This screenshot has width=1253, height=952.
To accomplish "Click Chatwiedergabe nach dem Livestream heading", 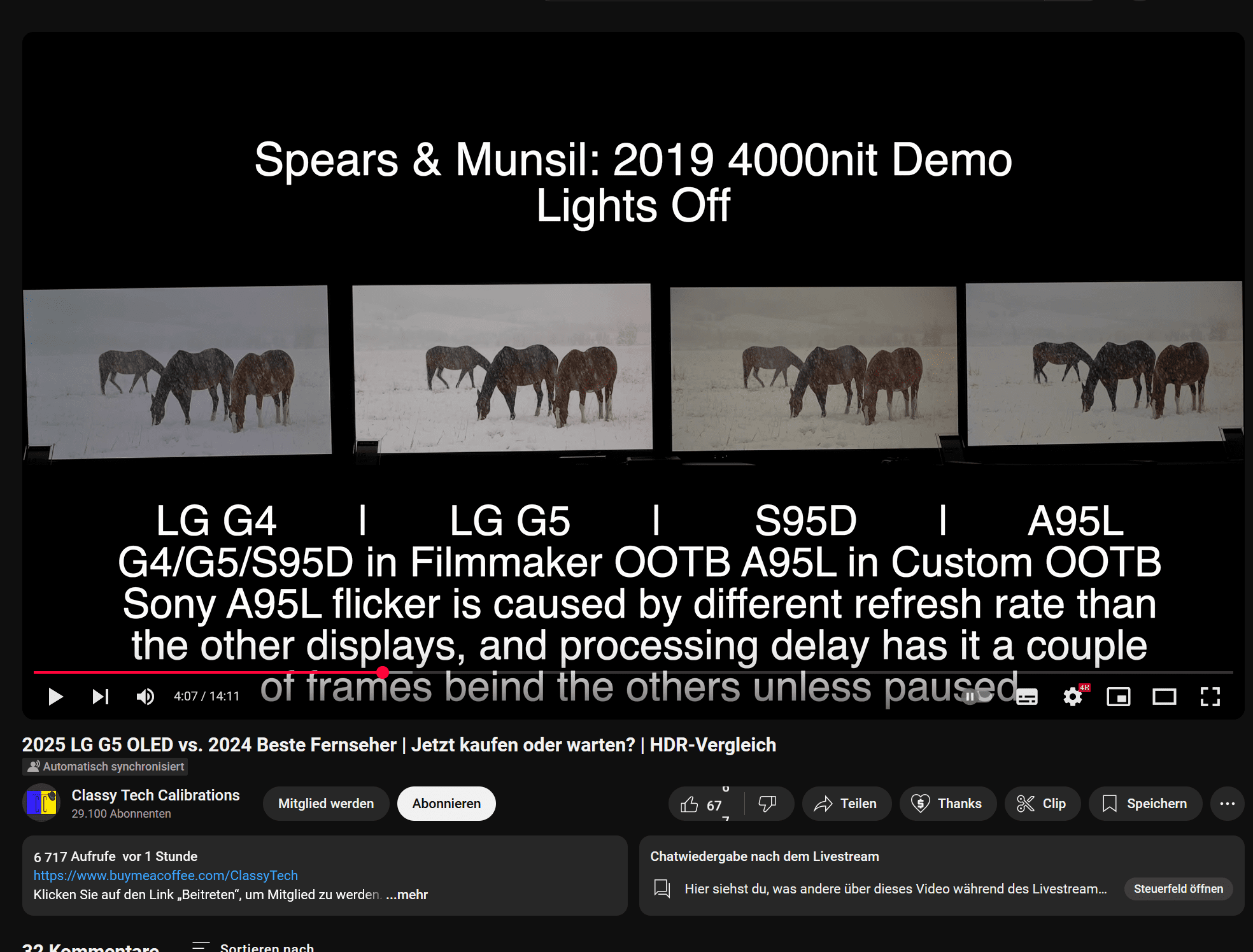I will point(765,856).
